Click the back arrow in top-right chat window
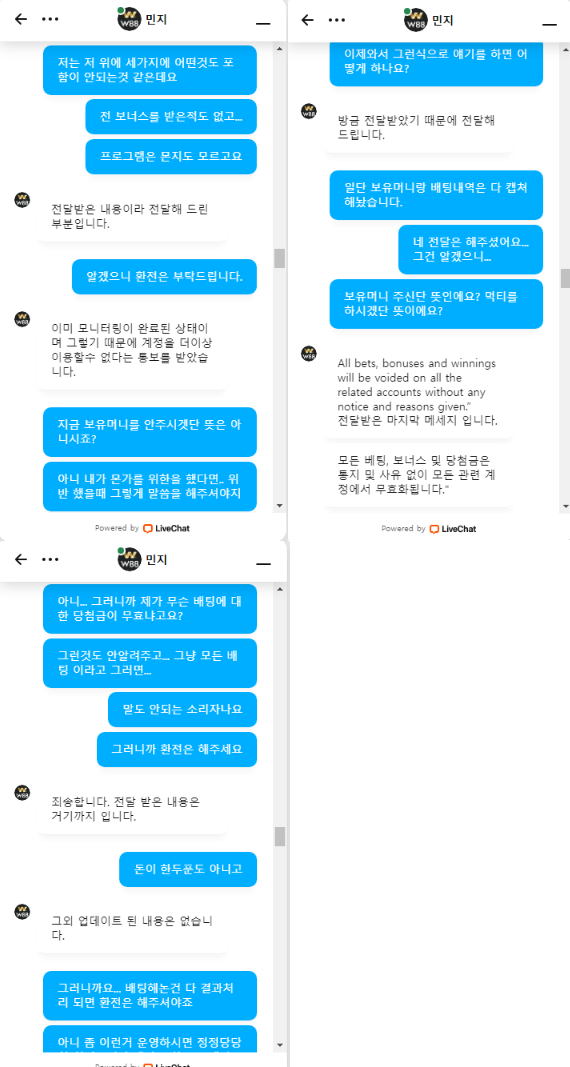The height and width of the screenshot is (1067, 570). pos(307,20)
